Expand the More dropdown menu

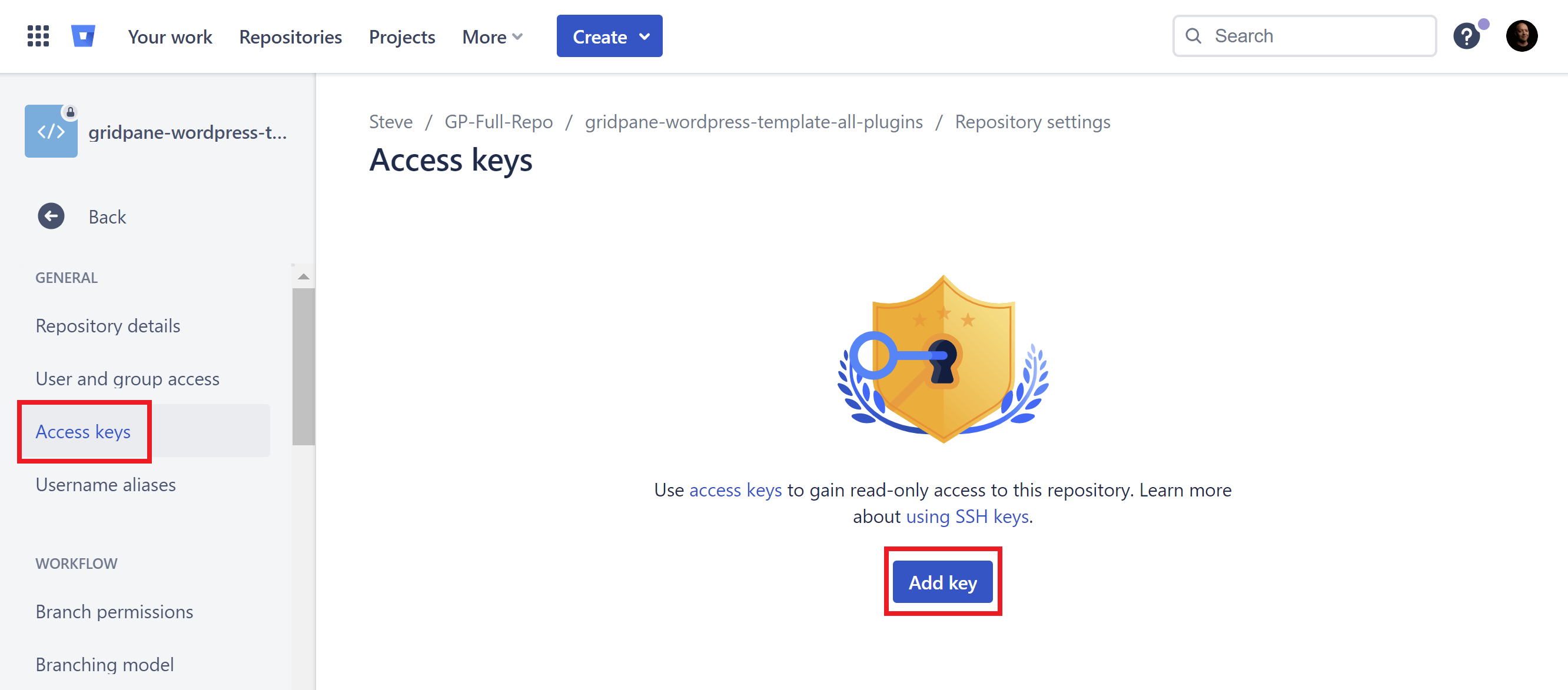click(492, 36)
